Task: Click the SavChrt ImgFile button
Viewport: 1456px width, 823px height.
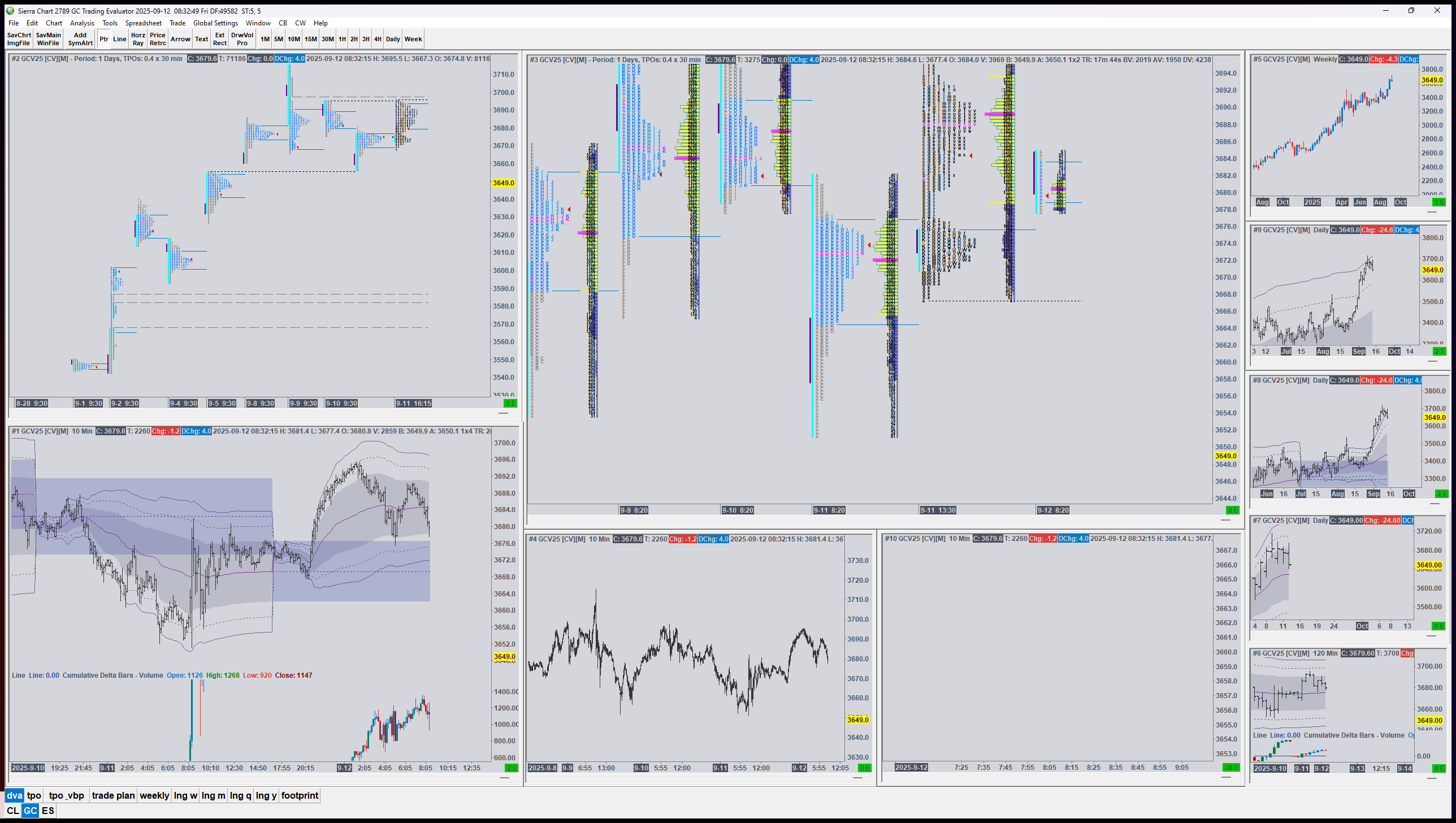Action: pos(19,39)
